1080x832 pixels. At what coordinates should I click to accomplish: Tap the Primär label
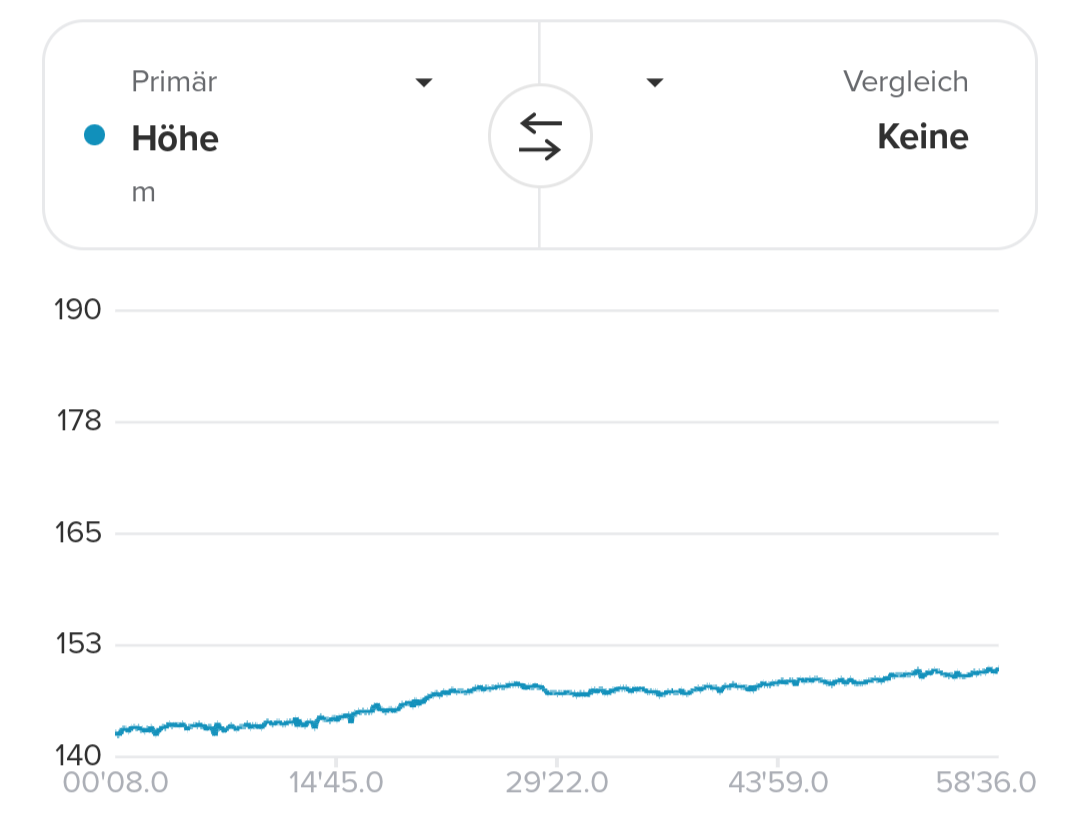pos(174,82)
